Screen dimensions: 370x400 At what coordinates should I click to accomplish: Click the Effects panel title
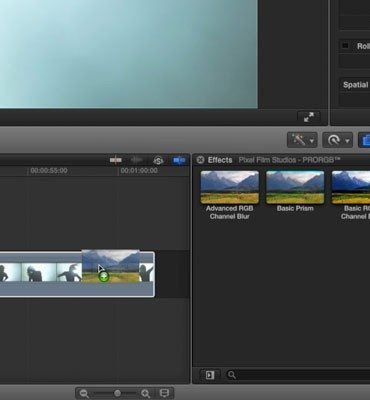220,160
